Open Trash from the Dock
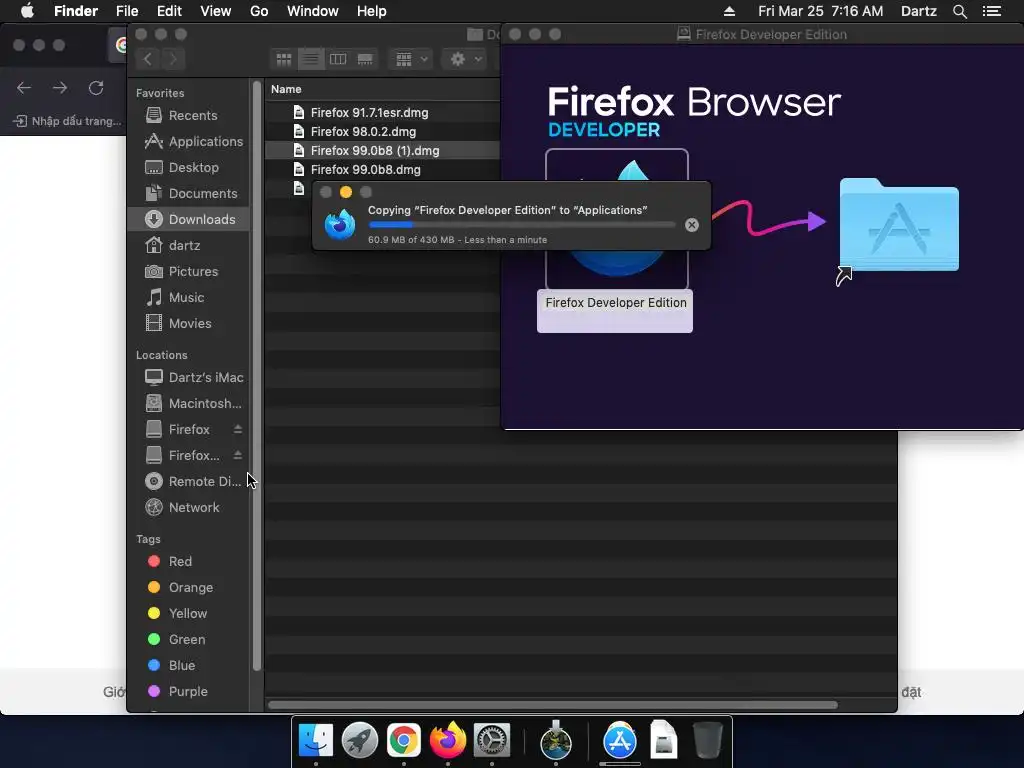This screenshot has height=768, width=1024. (x=707, y=741)
